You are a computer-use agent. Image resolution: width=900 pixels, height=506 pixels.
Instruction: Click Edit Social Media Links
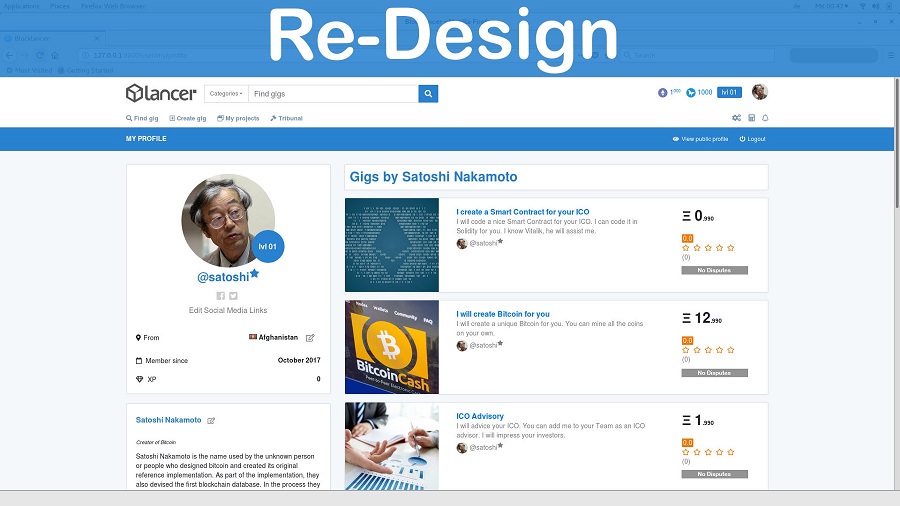[x=228, y=310]
